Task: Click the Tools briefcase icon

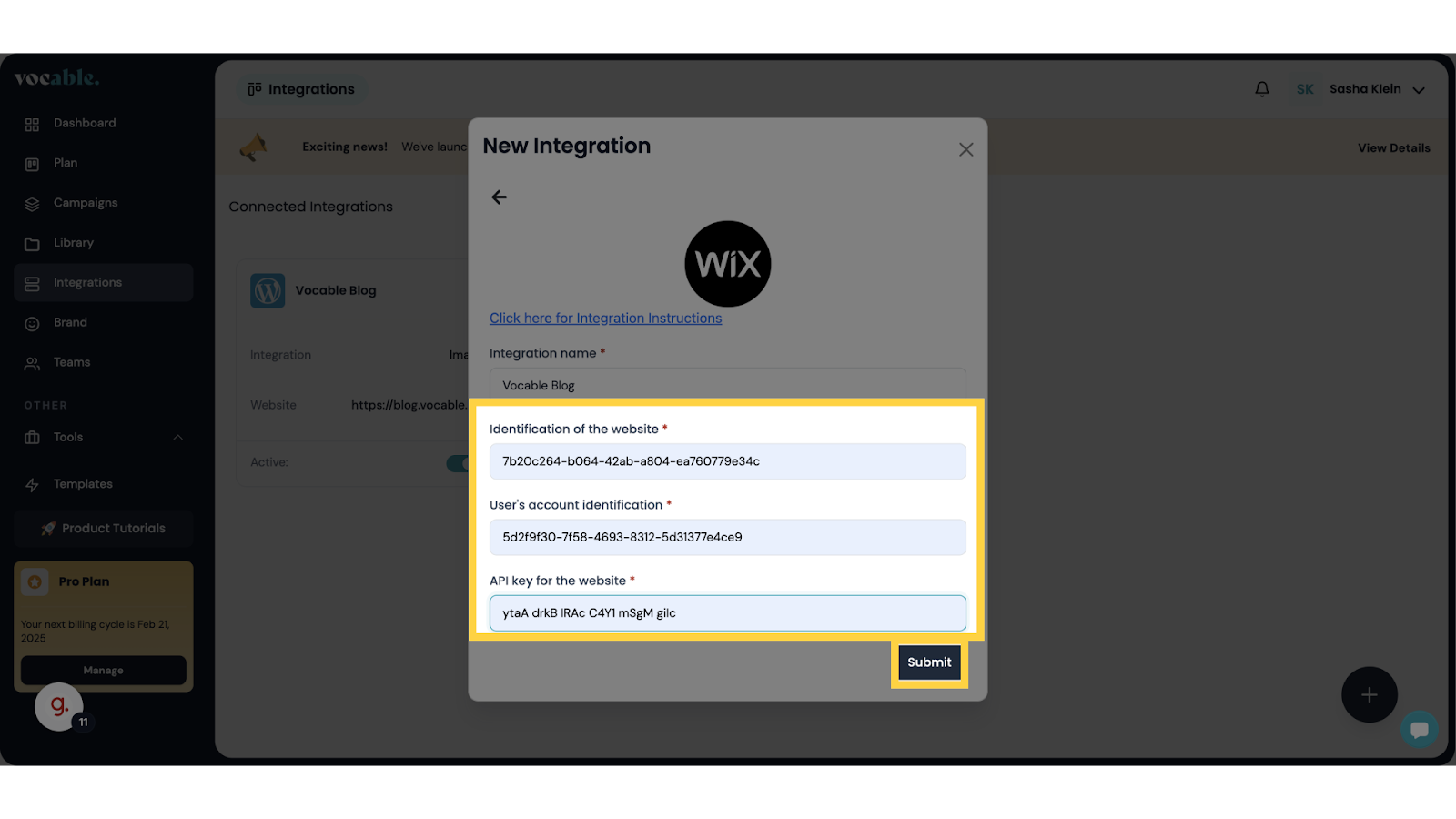Action: tap(32, 438)
